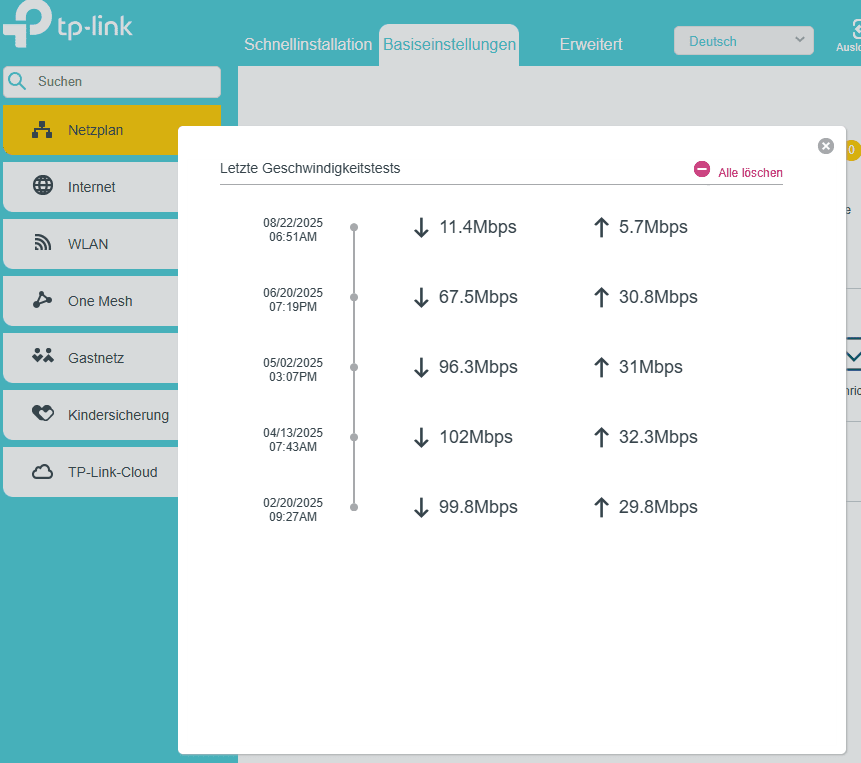Expand language list via chevron arrow

pyautogui.click(x=799, y=40)
